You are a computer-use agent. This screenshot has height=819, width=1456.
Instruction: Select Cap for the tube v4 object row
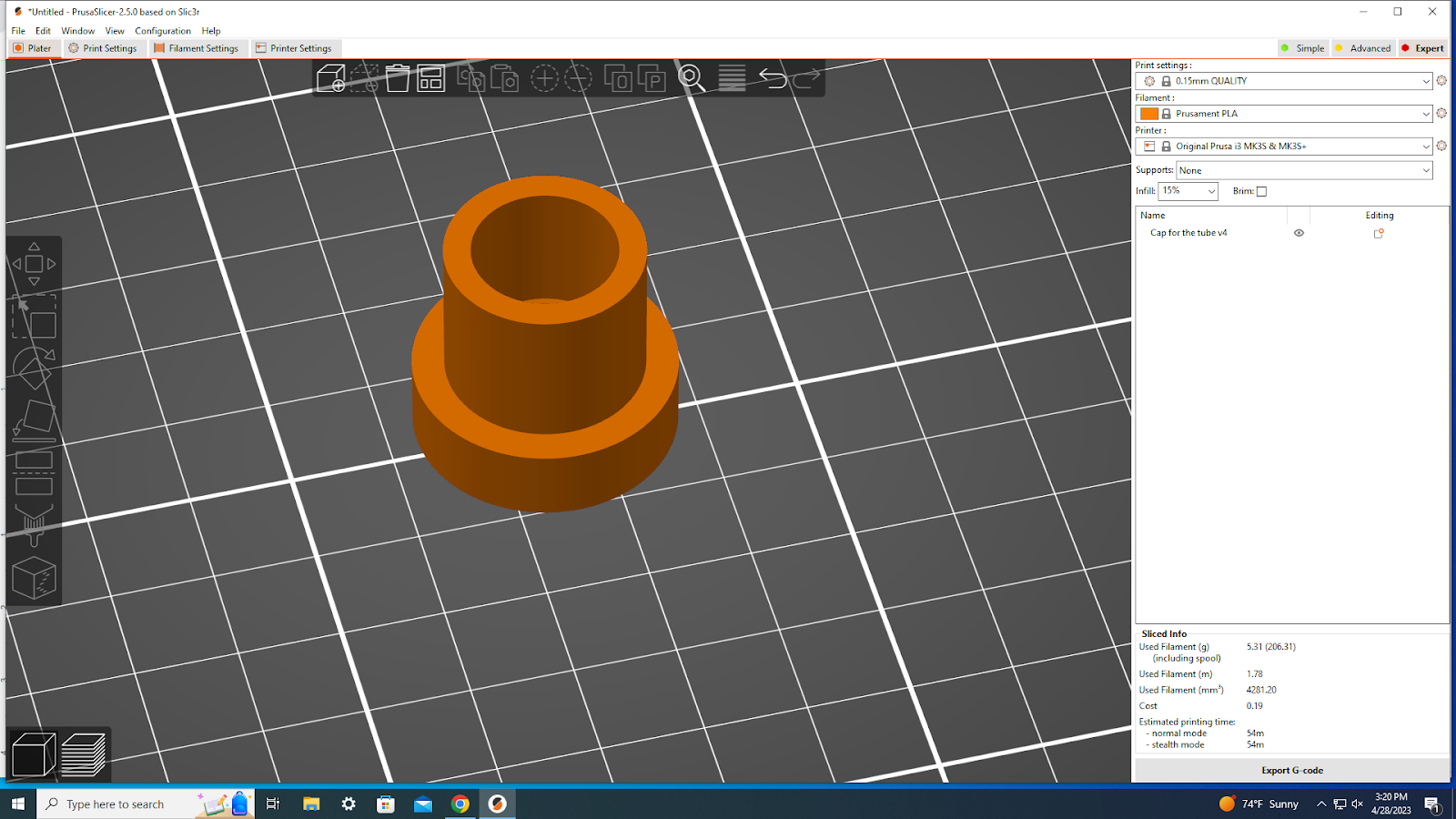tap(1291, 233)
